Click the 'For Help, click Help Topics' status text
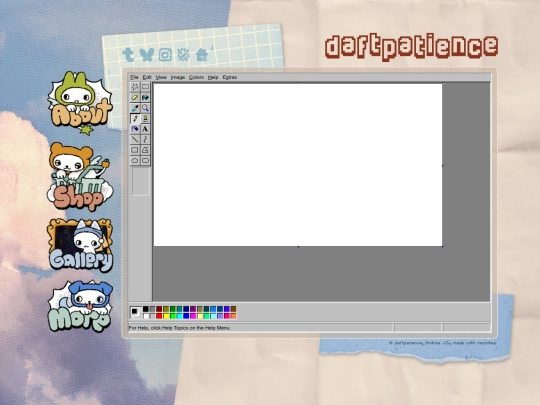Screen dimensions: 540x405 point(179,328)
